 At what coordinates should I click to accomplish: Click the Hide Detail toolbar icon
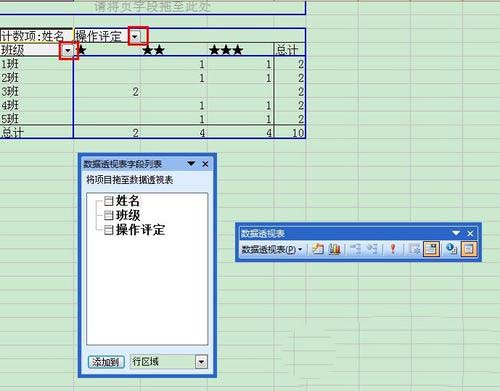(x=355, y=249)
